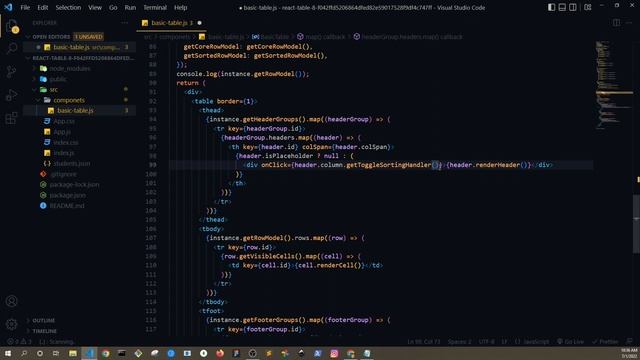Viewport: 640px width, 360px height.
Task: Open package.json file
Action: coord(67,196)
